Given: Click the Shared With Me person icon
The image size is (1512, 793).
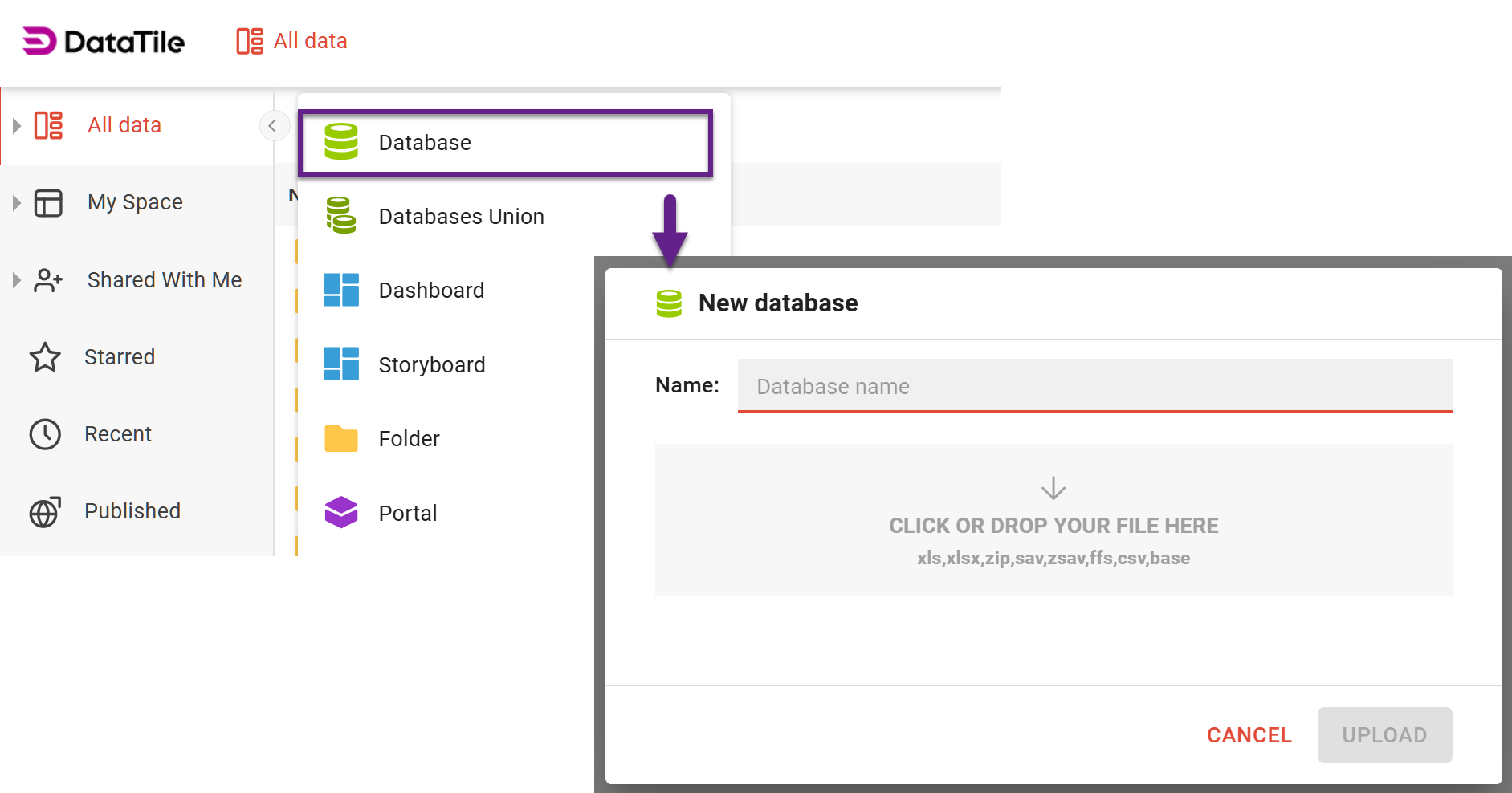Looking at the screenshot, I should (48, 280).
